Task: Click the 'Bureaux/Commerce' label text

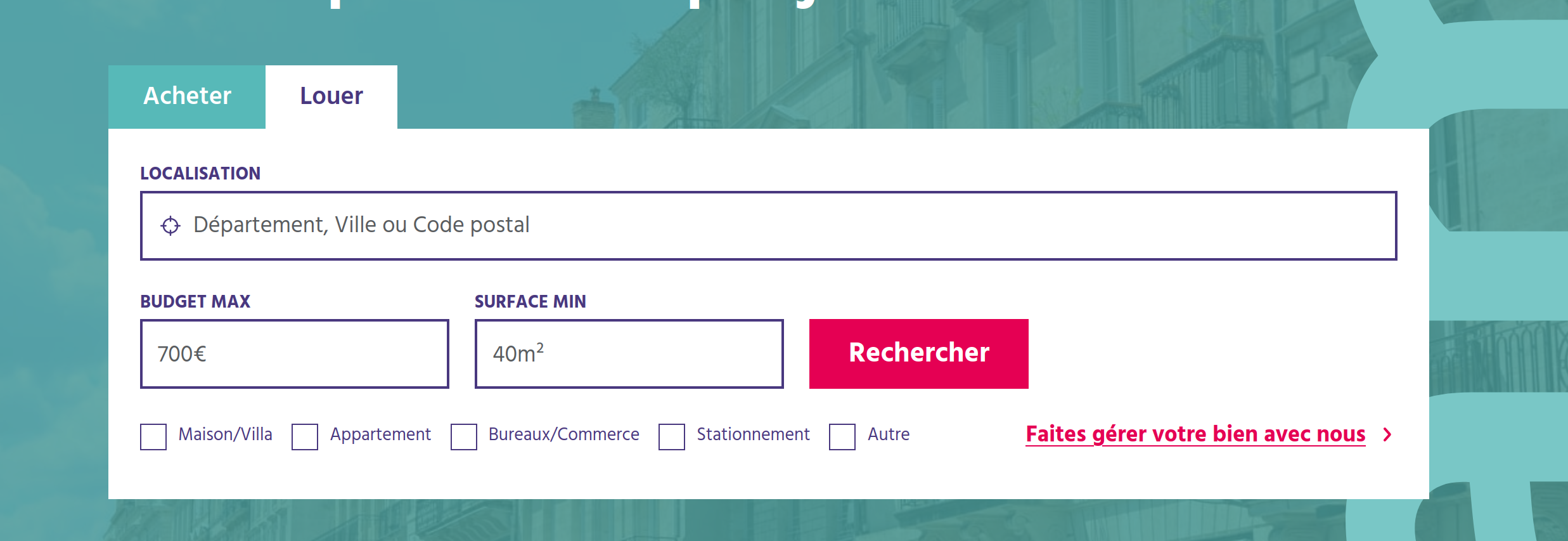Action: click(x=563, y=434)
